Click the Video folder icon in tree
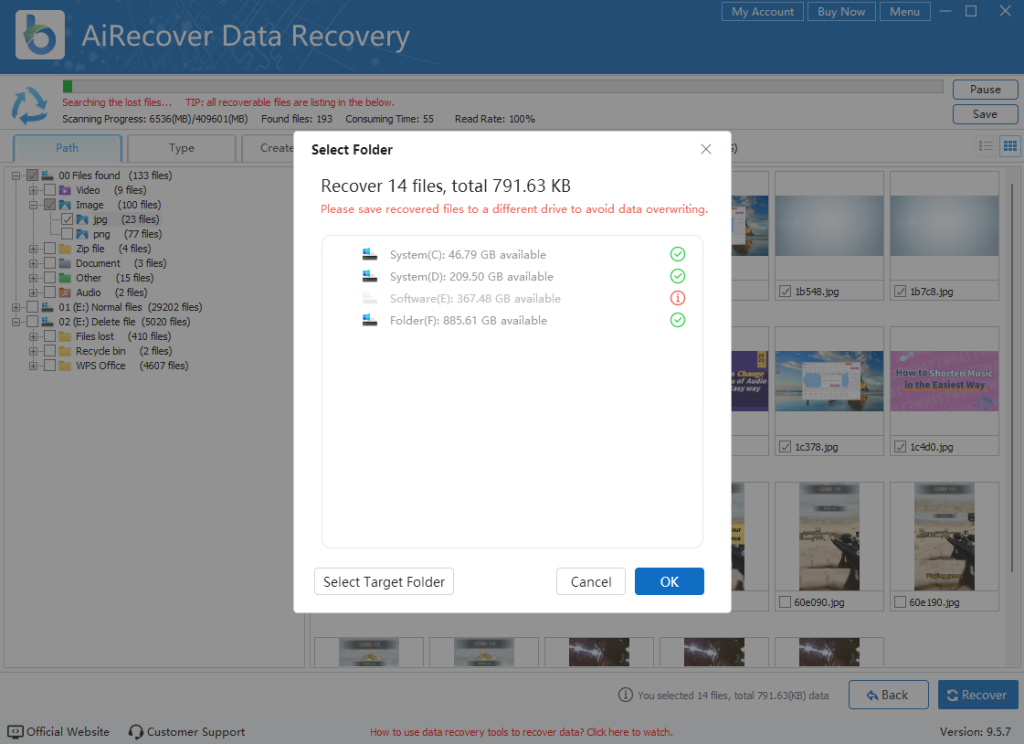 point(65,190)
